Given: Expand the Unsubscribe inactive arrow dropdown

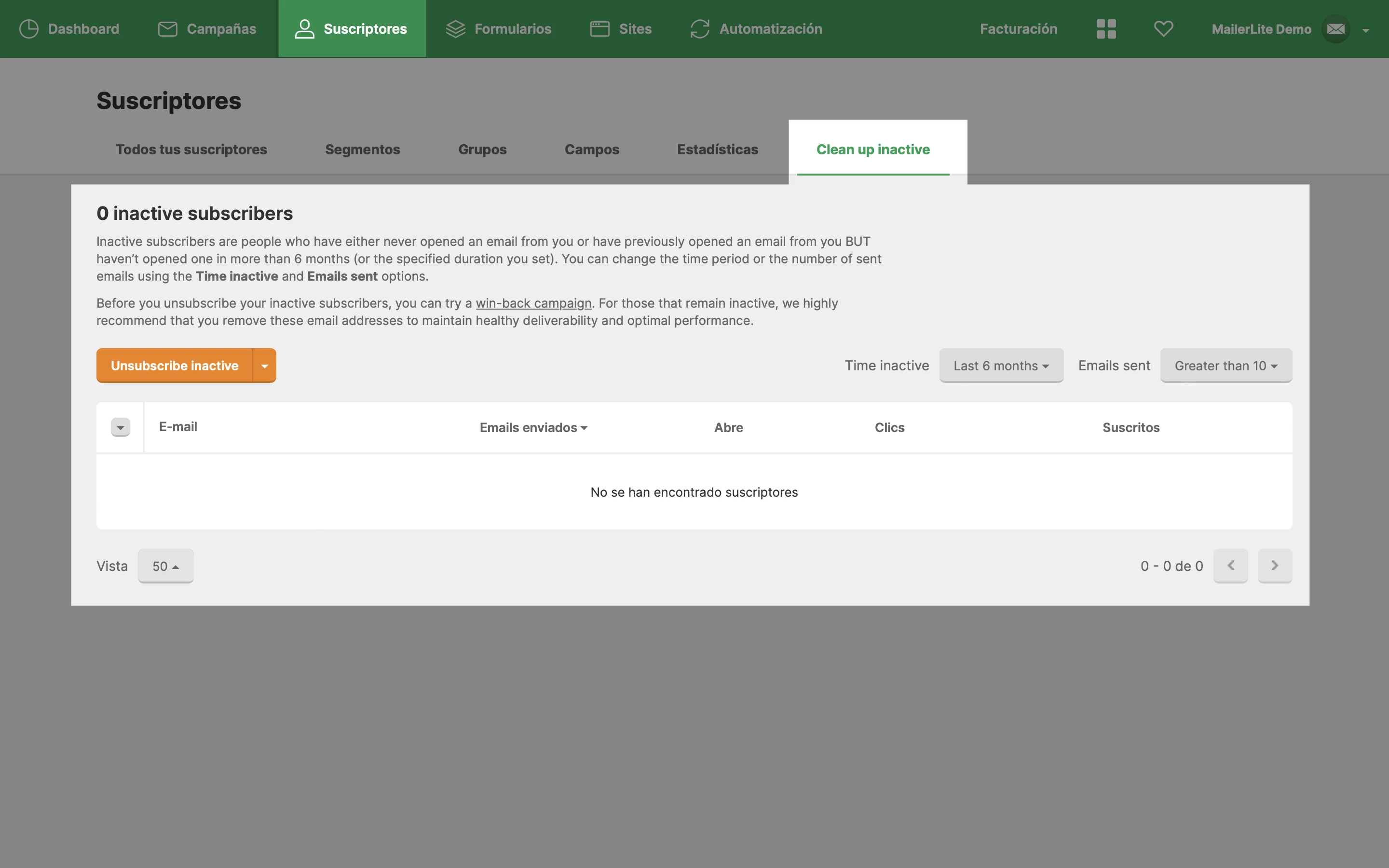Looking at the screenshot, I should pyautogui.click(x=265, y=366).
